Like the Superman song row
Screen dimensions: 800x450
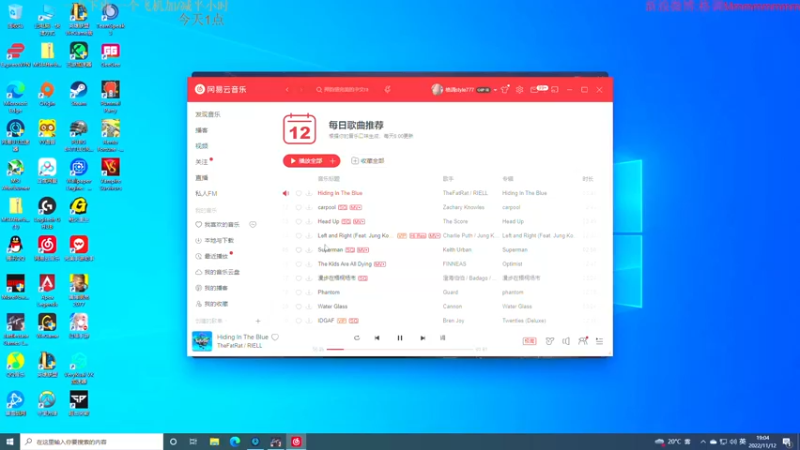pos(299,250)
